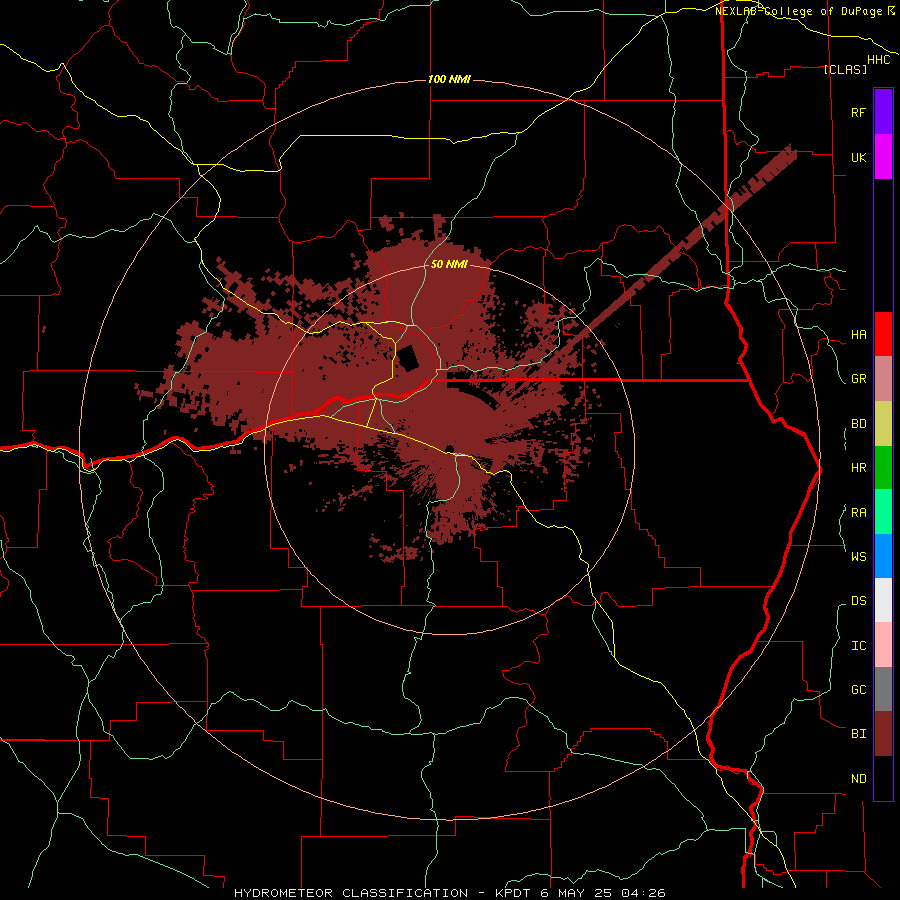
Task: Click the UK legend label
Action: pyautogui.click(x=858, y=157)
